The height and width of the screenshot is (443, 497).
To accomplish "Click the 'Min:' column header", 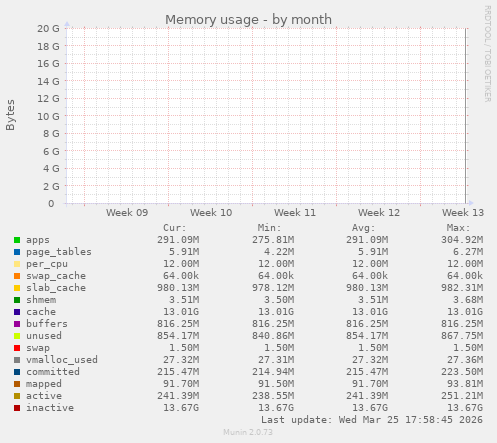I will pos(269,228).
